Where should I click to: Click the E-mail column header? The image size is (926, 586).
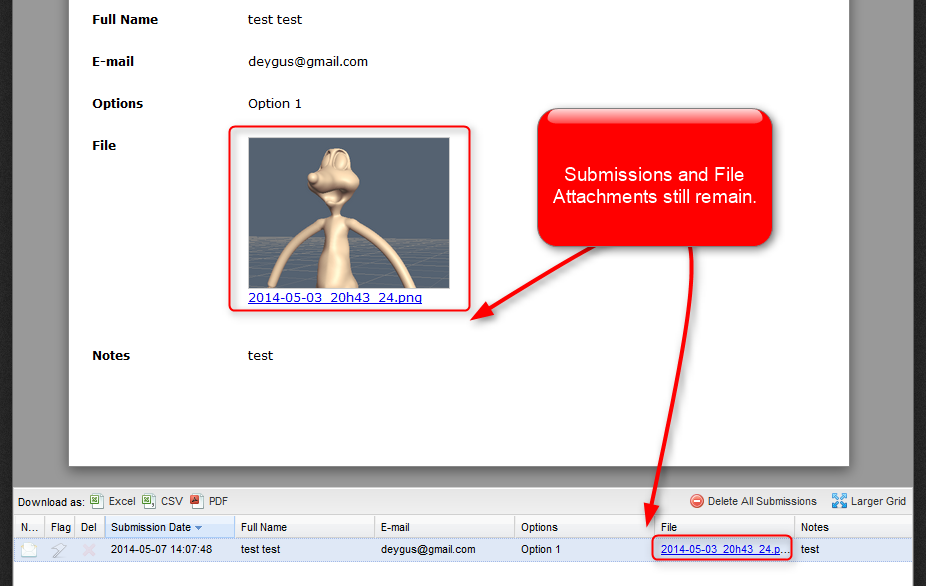[x=395, y=527]
